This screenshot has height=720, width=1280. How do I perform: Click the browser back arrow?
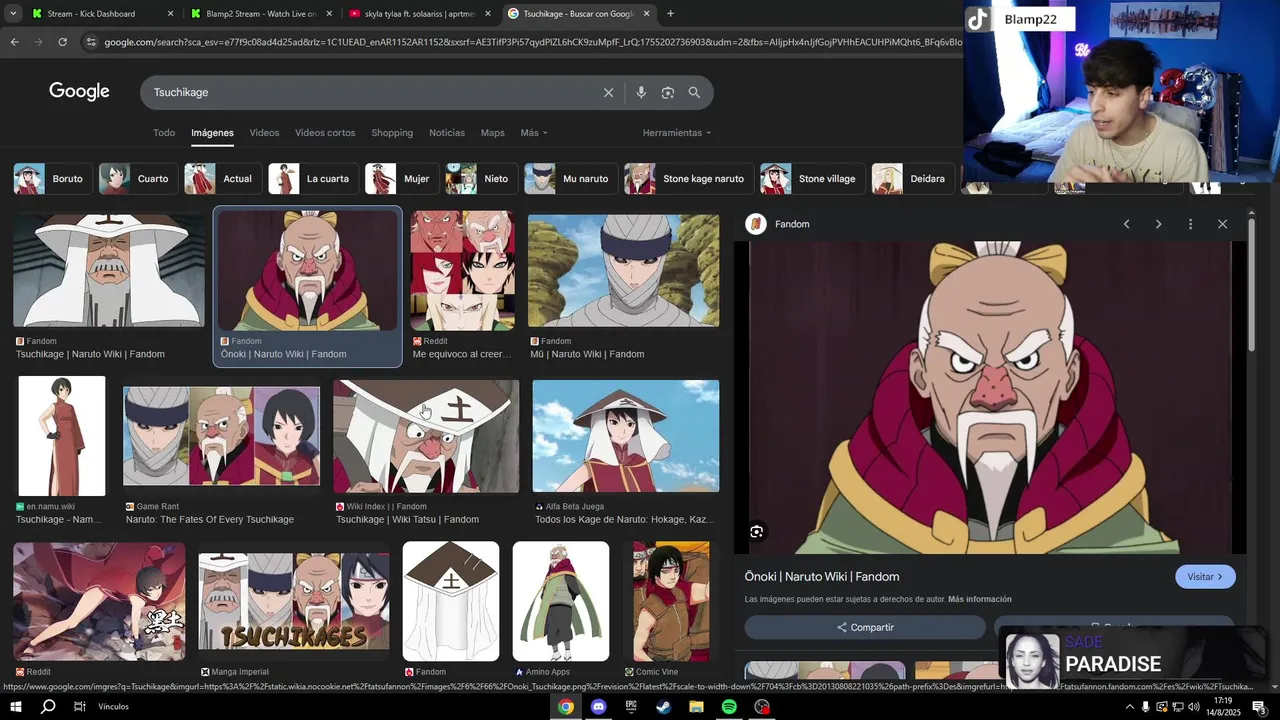14,42
